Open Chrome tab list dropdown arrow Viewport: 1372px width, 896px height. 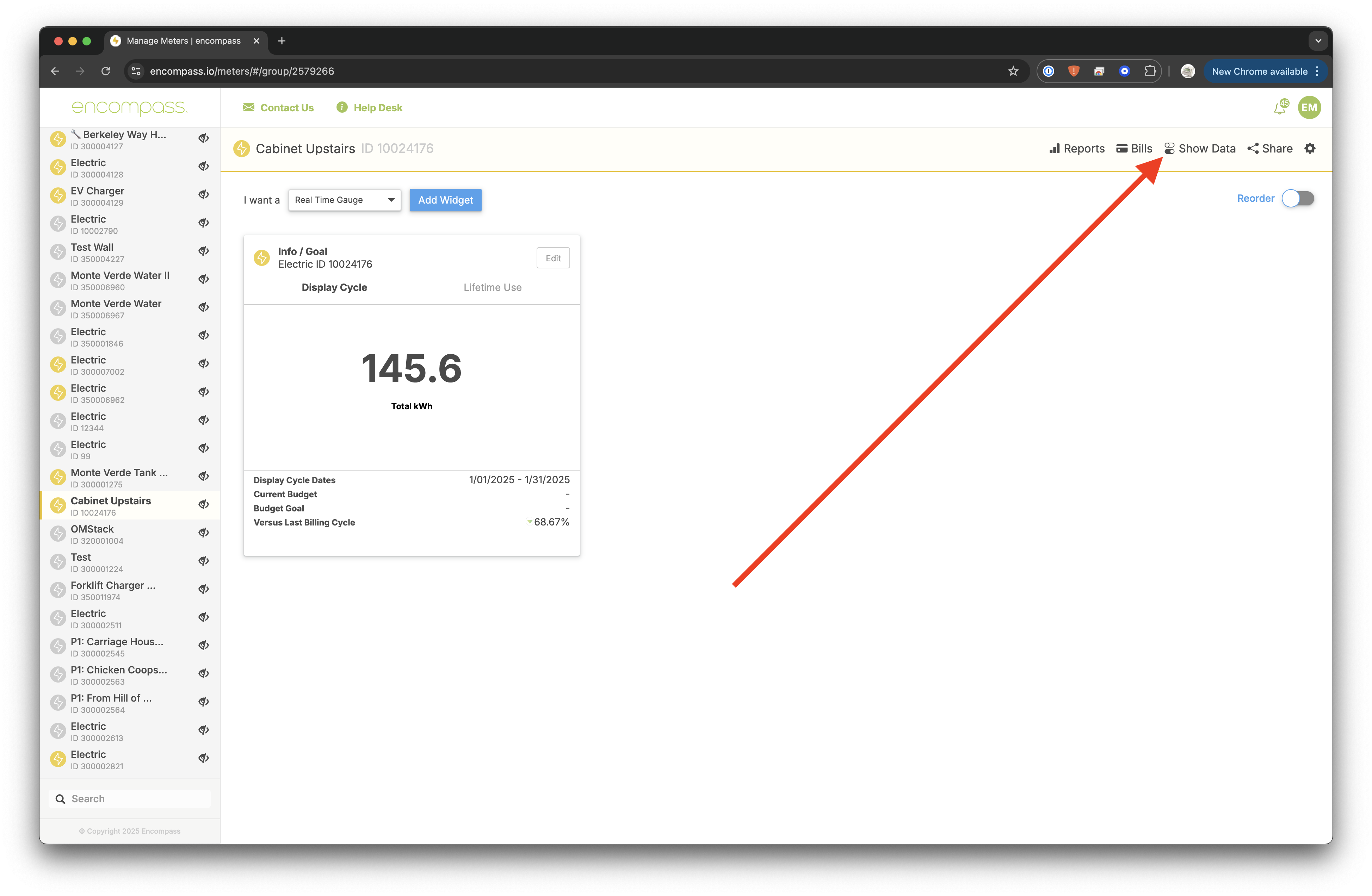click(1318, 41)
